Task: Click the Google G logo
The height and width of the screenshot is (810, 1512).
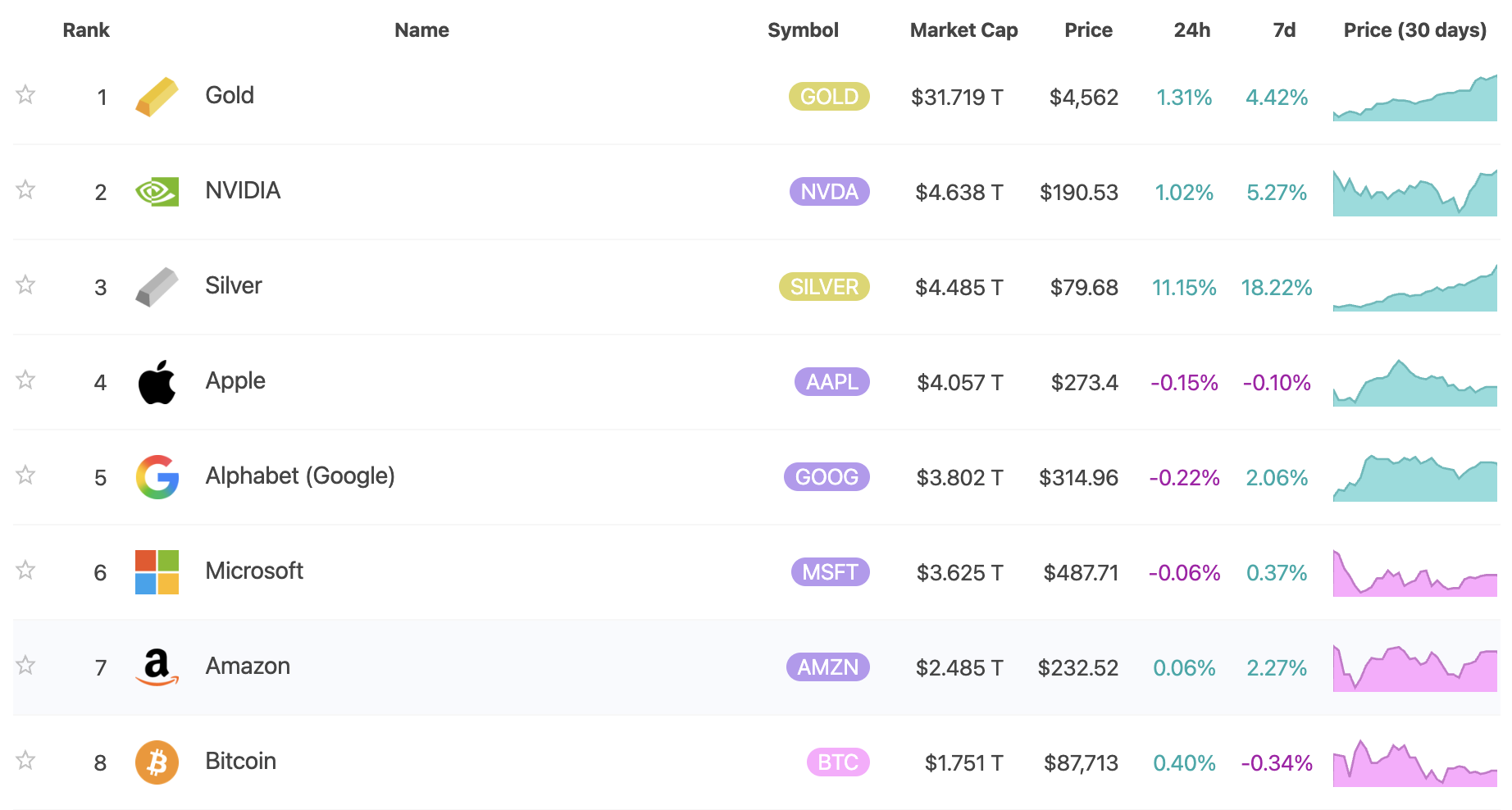Action: (x=157, y=477)
